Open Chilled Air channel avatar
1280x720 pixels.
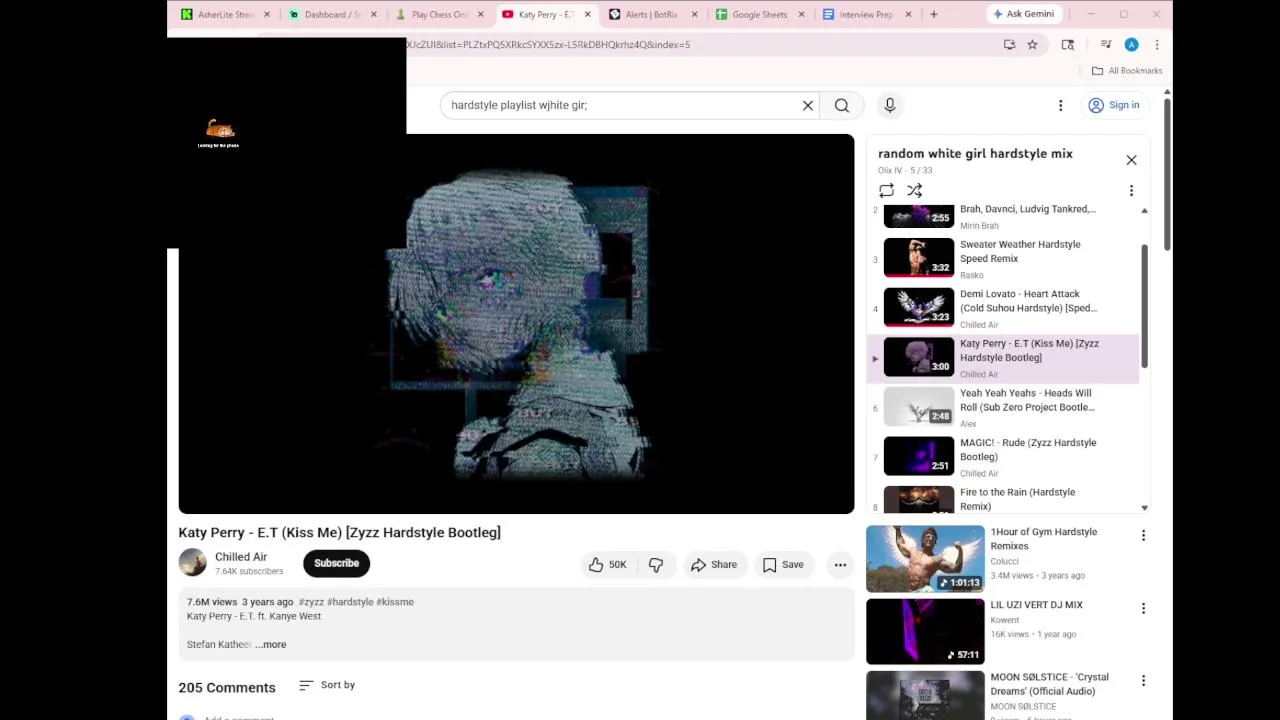pos(193,563)
